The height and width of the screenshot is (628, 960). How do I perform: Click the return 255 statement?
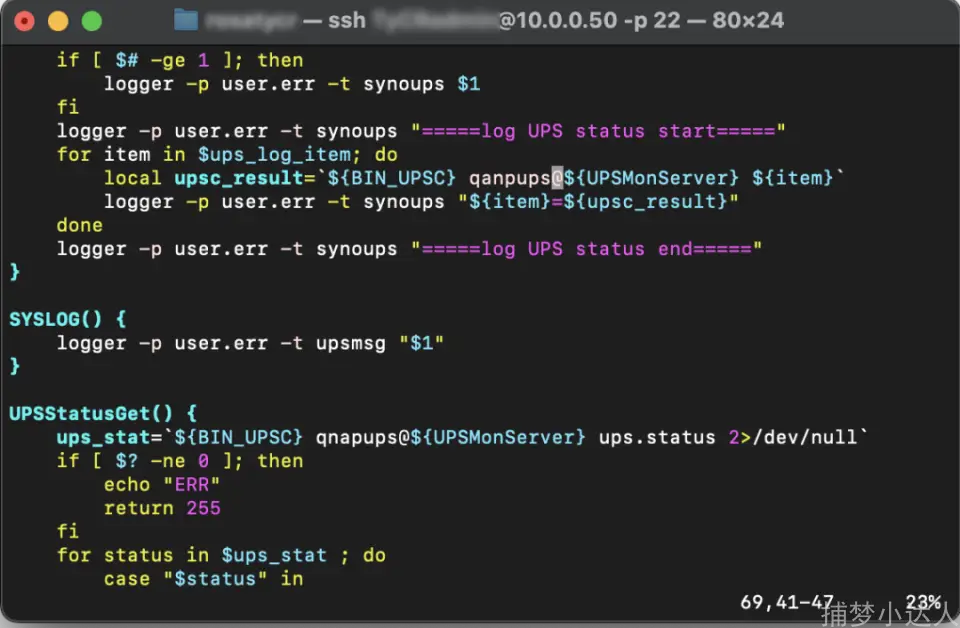162,508
